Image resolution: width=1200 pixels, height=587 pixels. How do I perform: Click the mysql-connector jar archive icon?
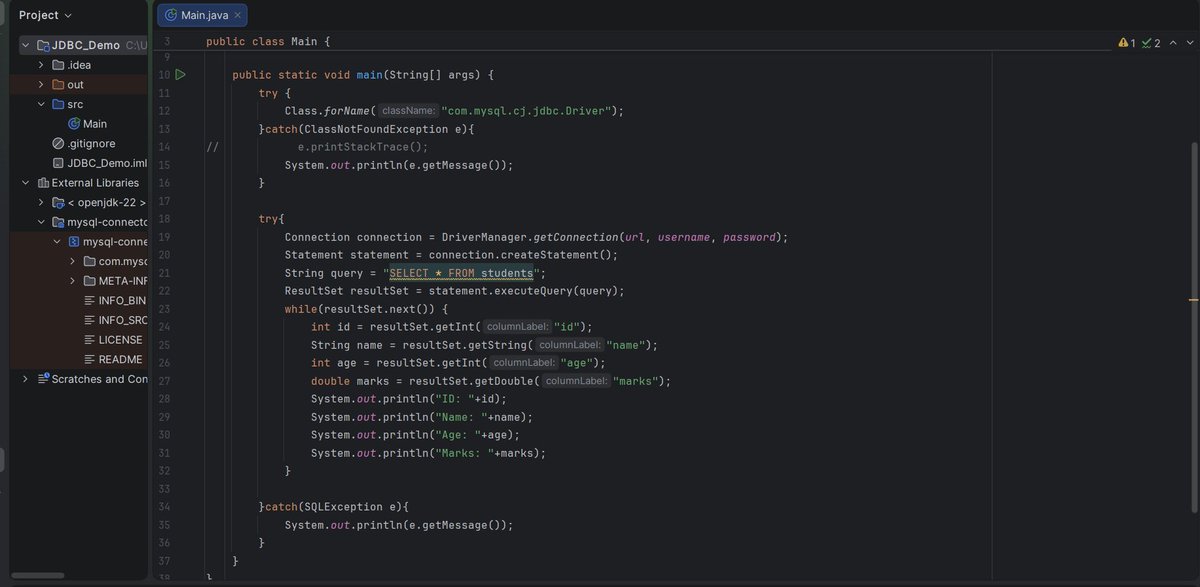coord(74,242)
